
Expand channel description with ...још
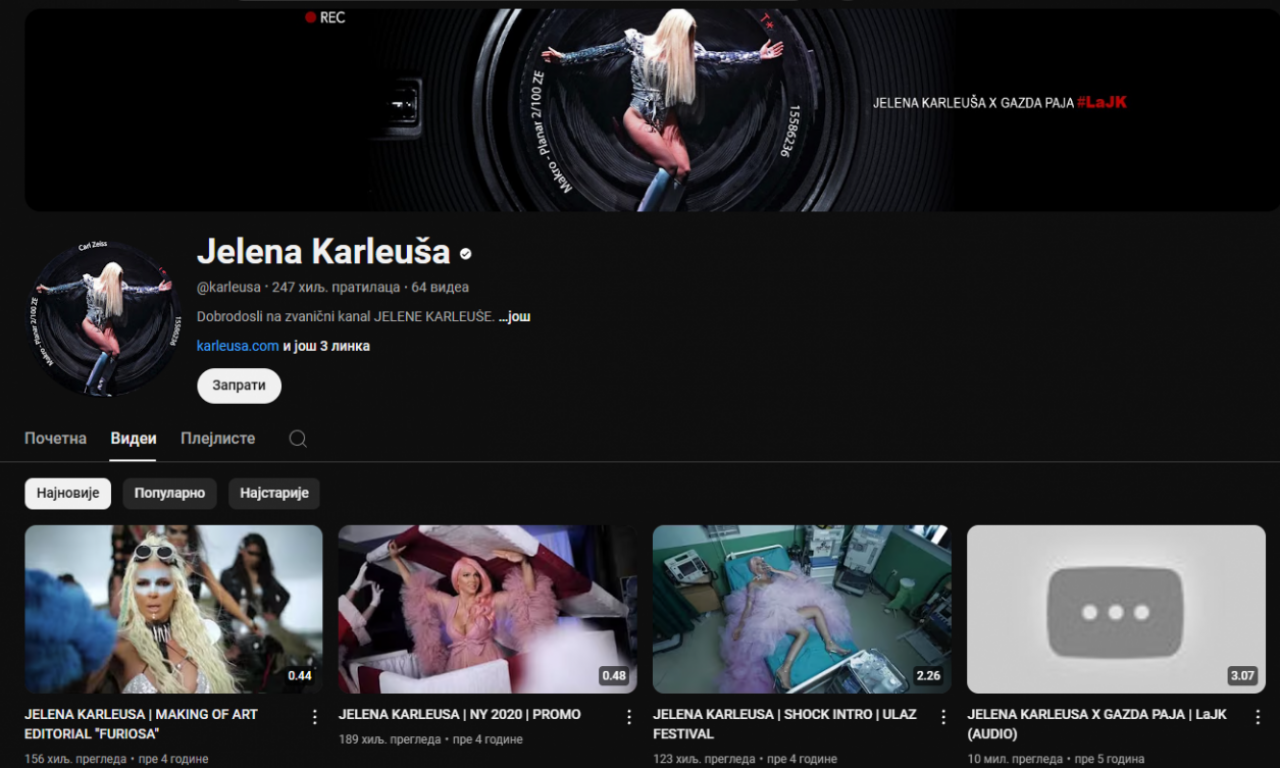pos(514,316)
